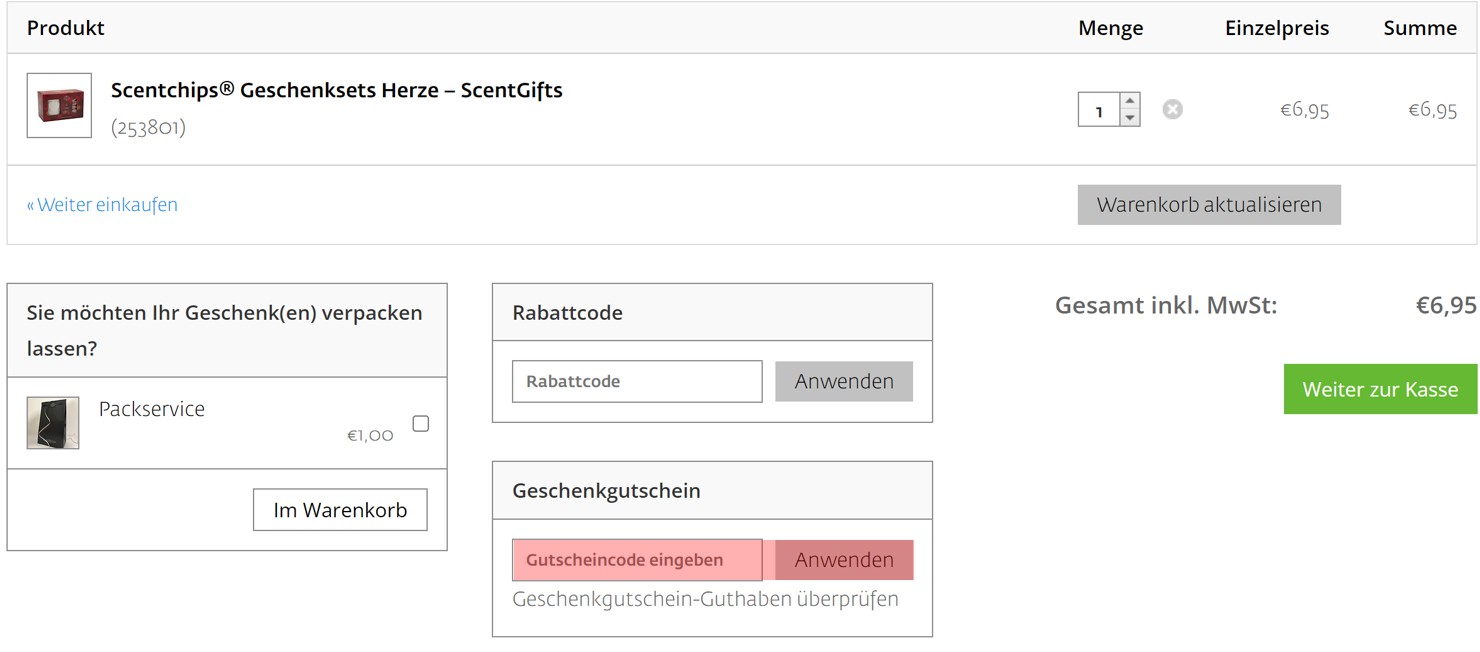Apply the Geschenkgutschein with Anwenden

[x=844, y=560]
